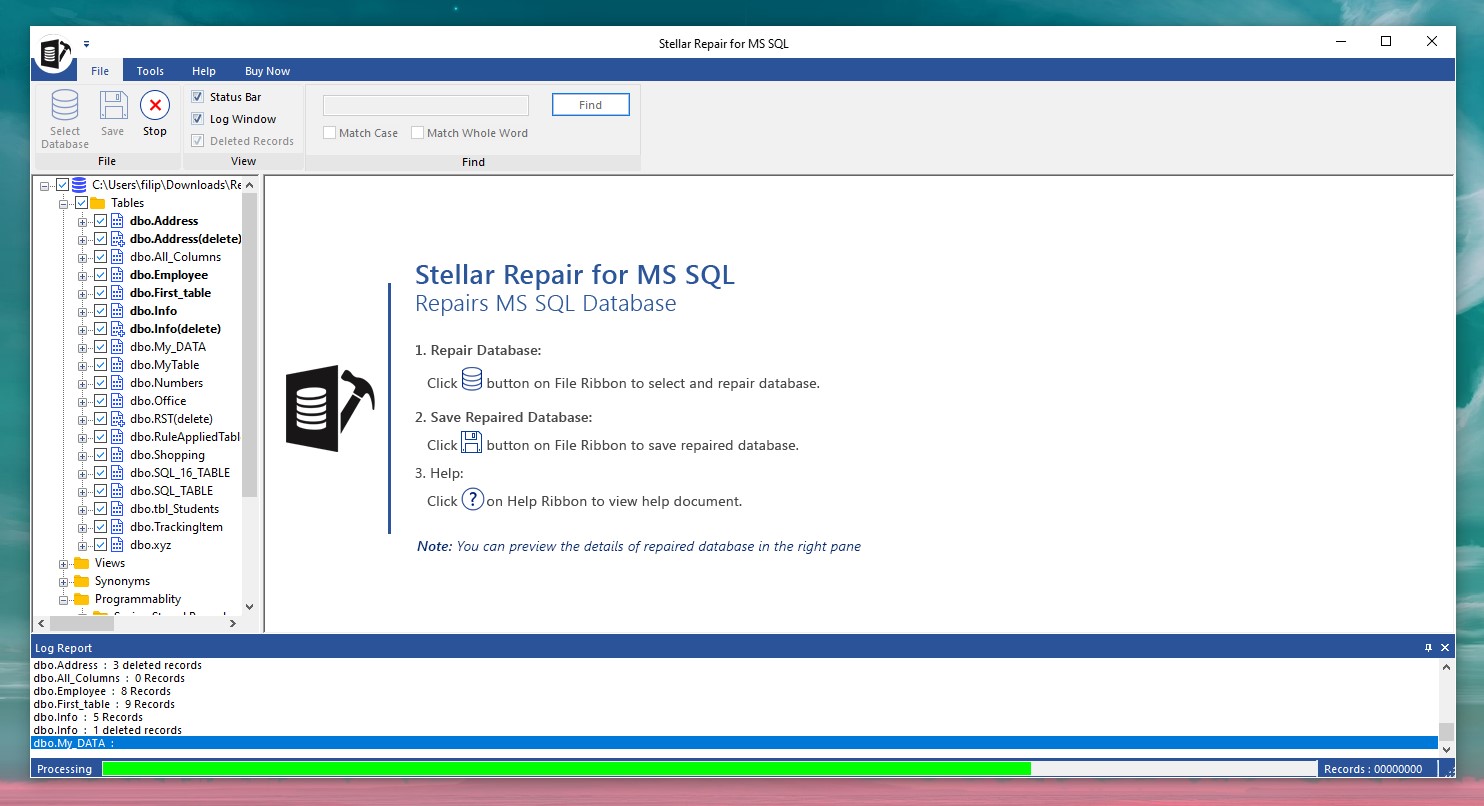Click the table icon next to dbo.First_table
Screen dimensions: 1484x806
pyautogui.click(x=118, y=293)
